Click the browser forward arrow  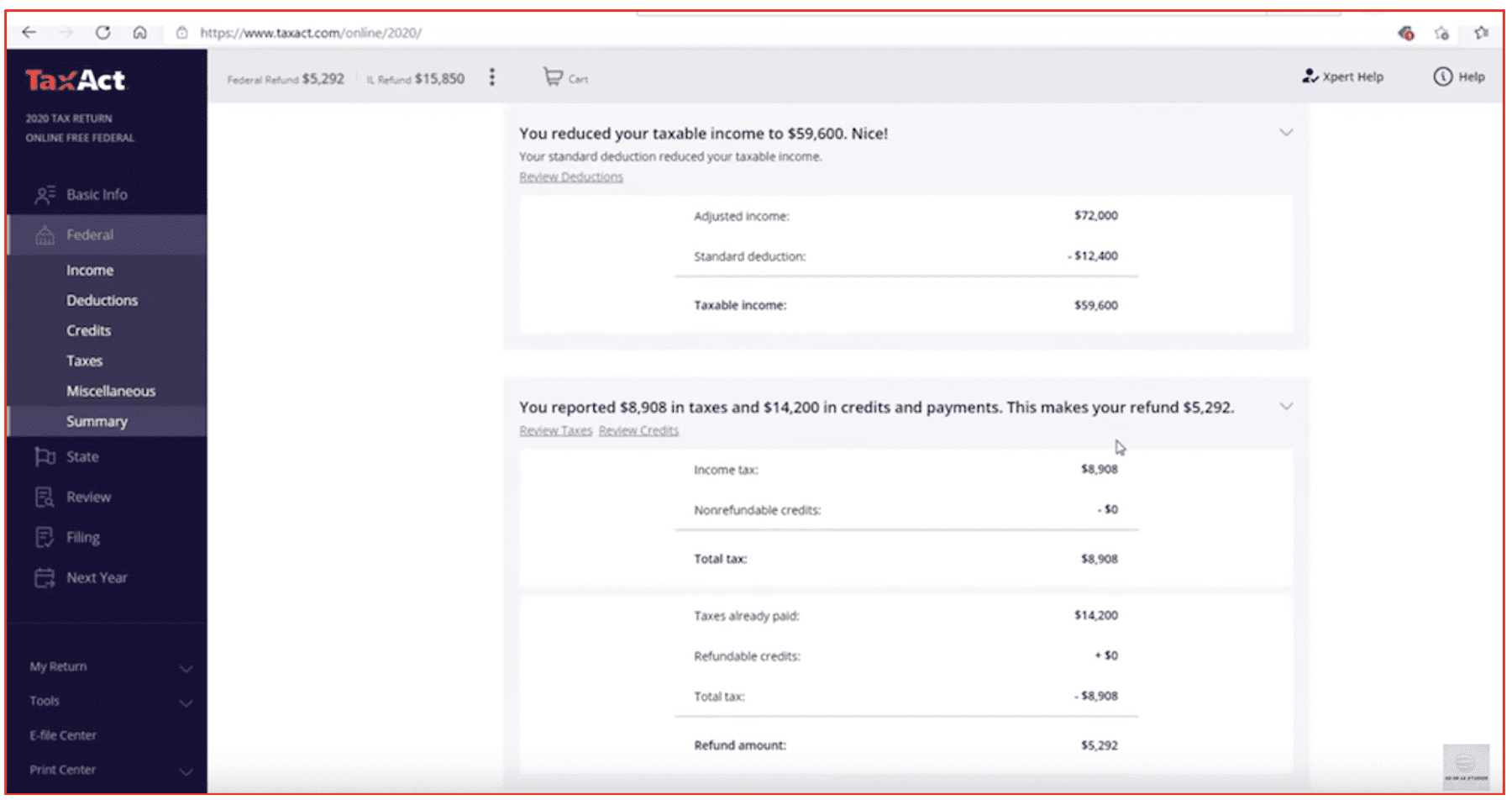(x=66, y=33)
